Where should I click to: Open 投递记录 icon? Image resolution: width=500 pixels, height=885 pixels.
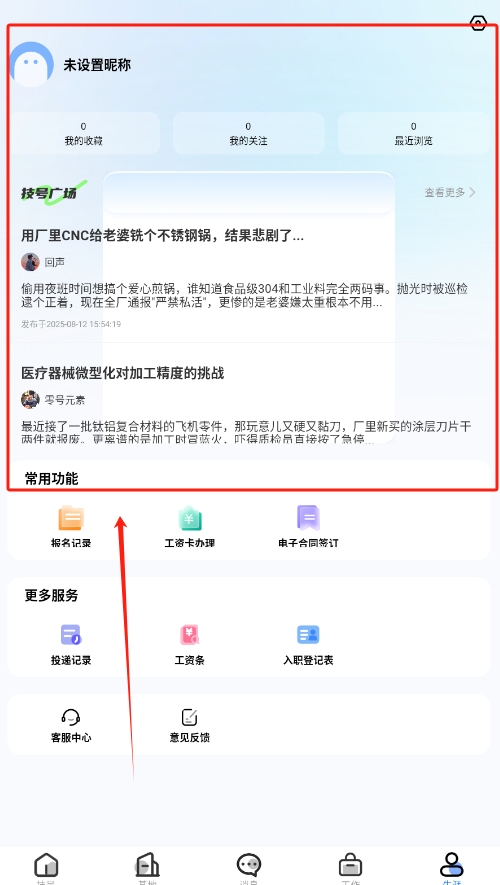click(x=71, y=635)
